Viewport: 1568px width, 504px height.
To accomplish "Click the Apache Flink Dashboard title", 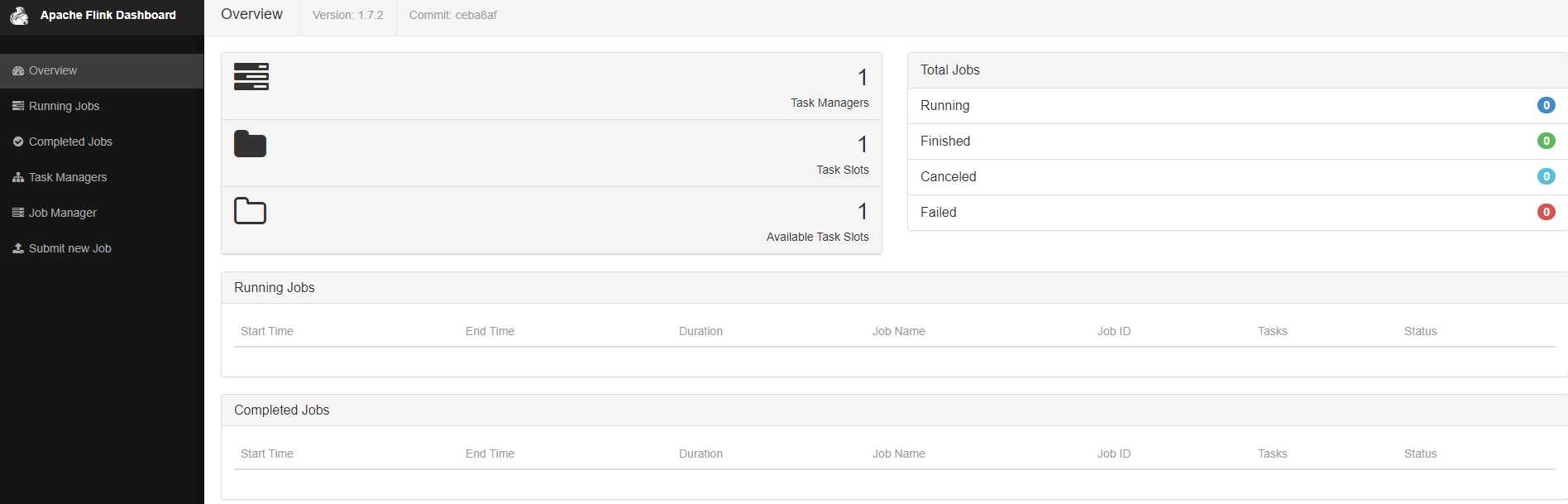I will click(x=108, y=15).
